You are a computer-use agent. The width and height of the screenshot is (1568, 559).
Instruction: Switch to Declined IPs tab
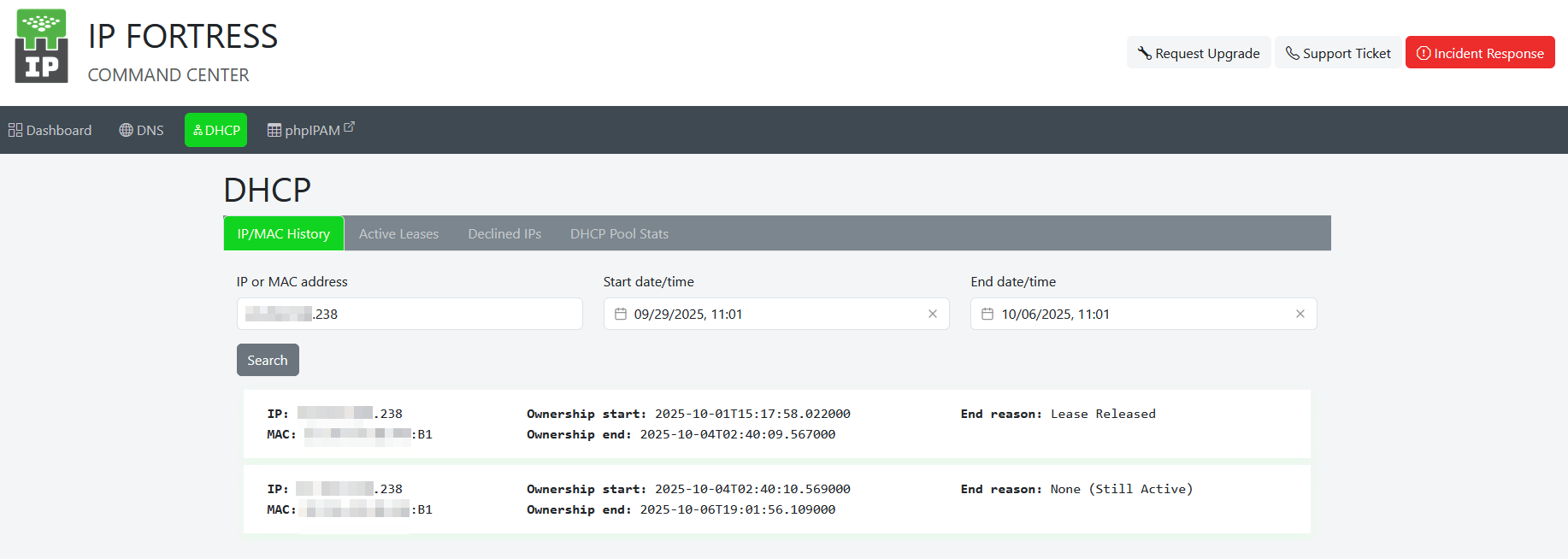click(x=504, y=233)
